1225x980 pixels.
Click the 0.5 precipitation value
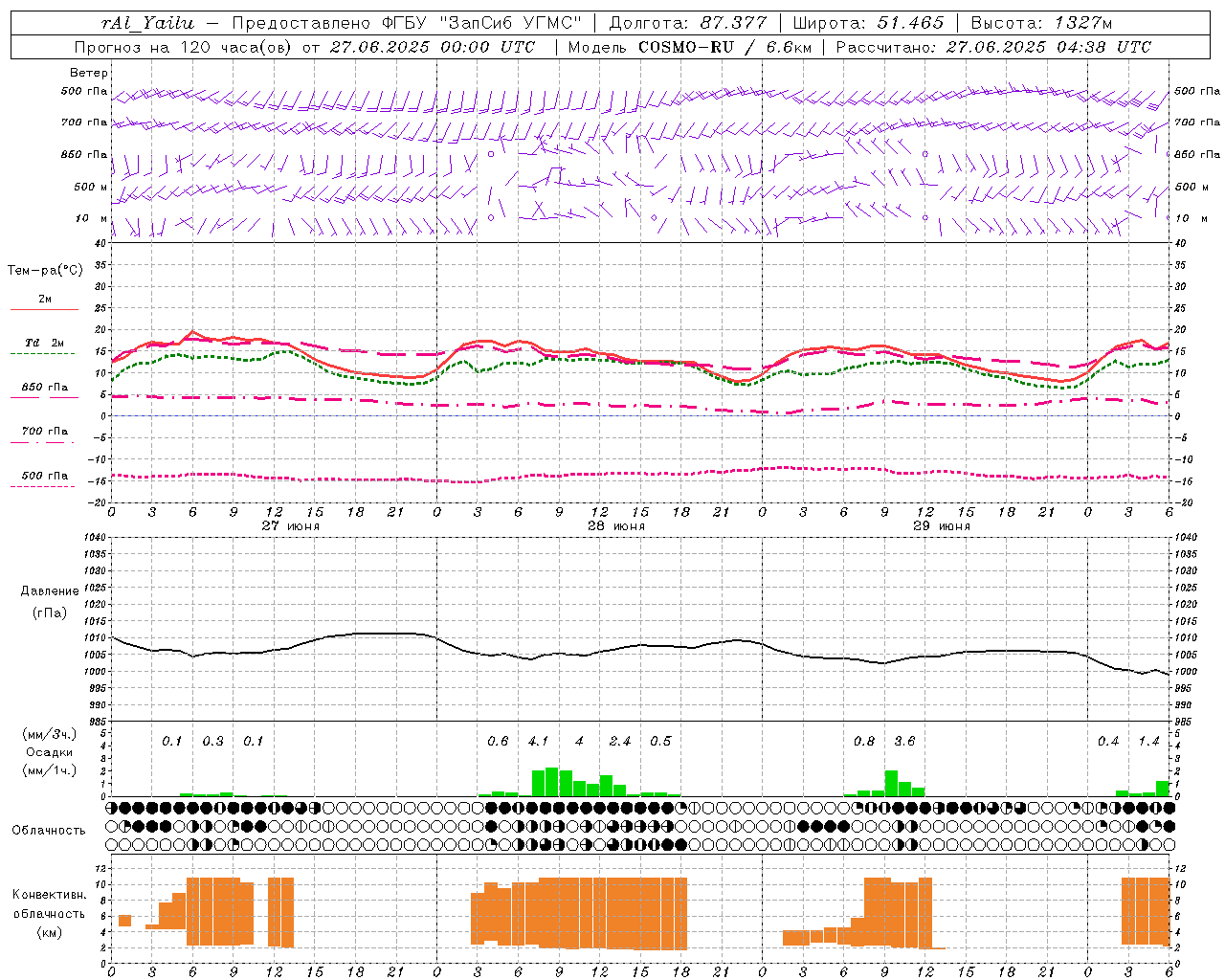coord(660,742)
